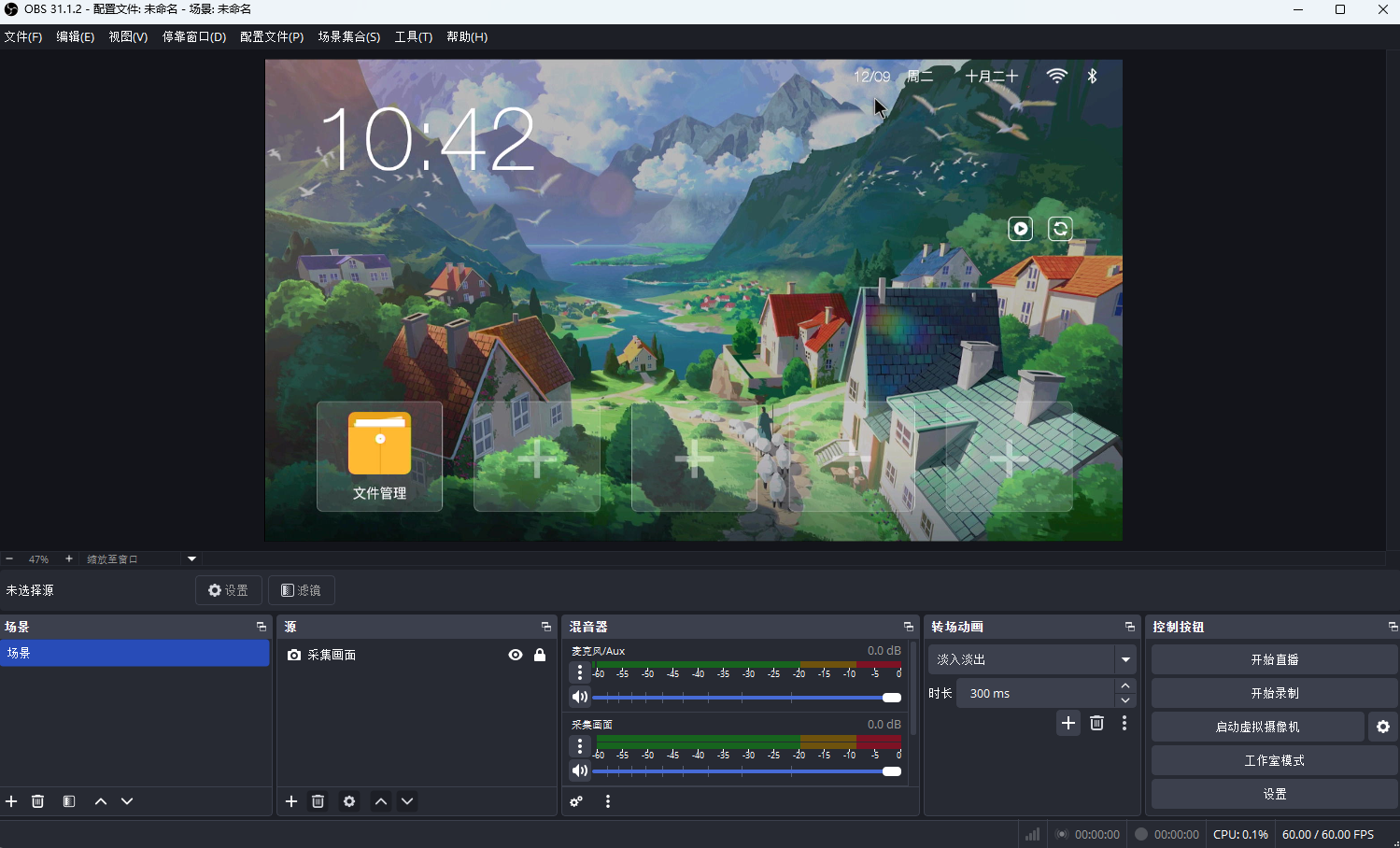Start recording with 开始录制 button
Viewport: 1400px width, 848px height.
[x=1274, y=692]
